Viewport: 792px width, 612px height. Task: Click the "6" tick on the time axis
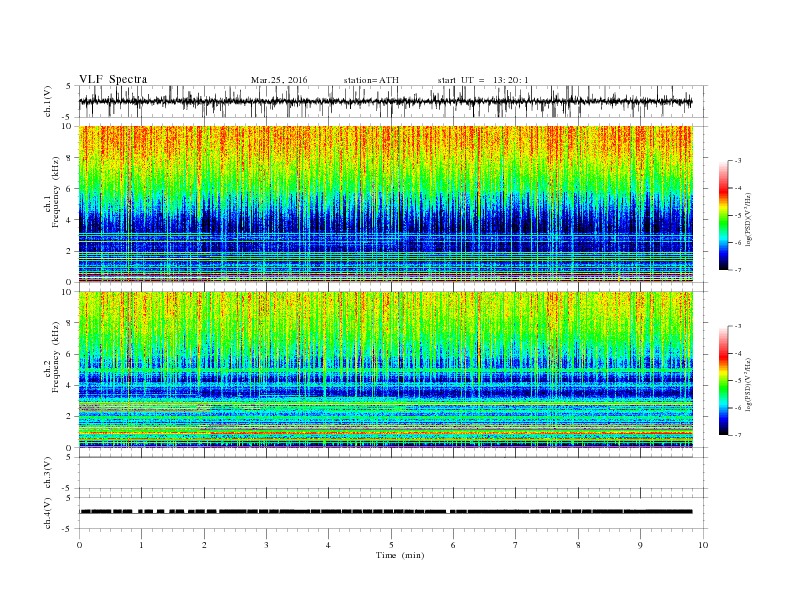click(453, 545)
